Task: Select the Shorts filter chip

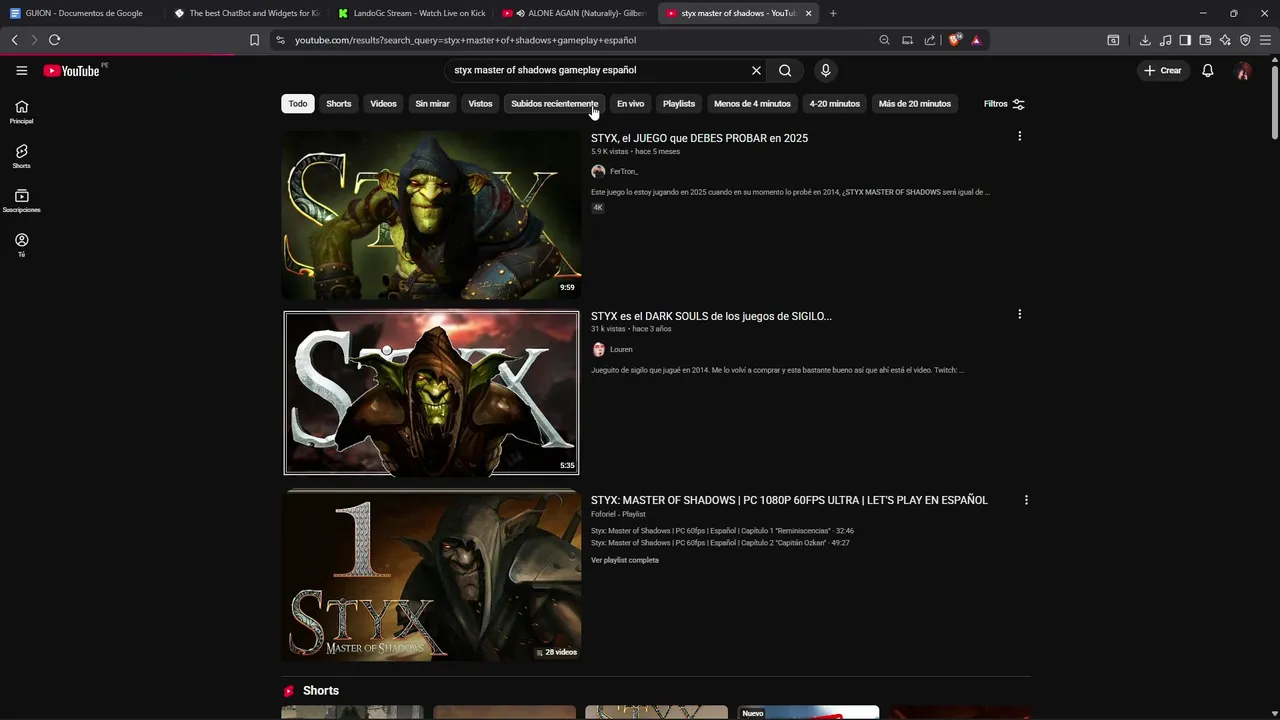Action: tap(339, 104)
